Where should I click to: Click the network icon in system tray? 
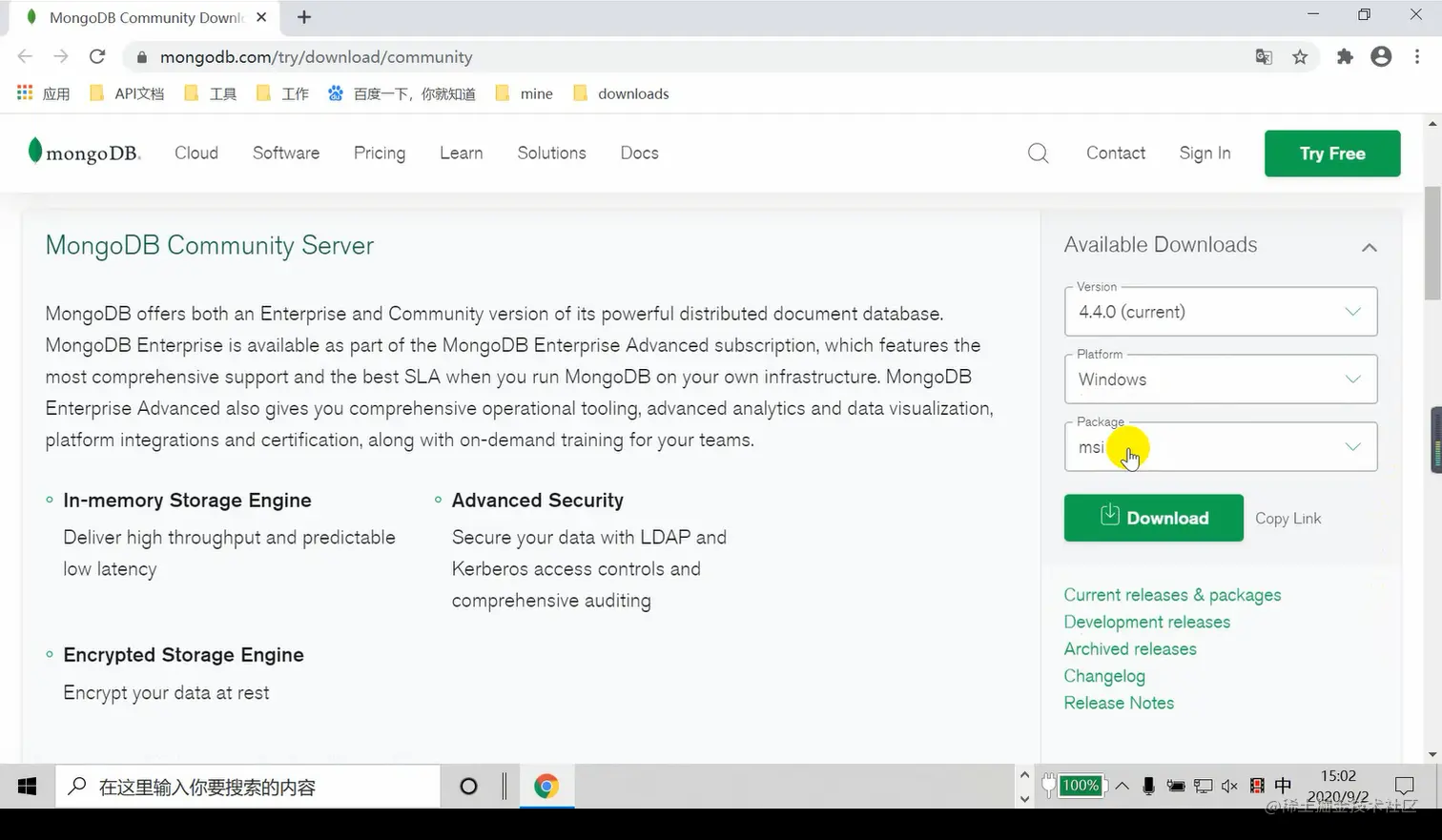tap(1204, 786)
